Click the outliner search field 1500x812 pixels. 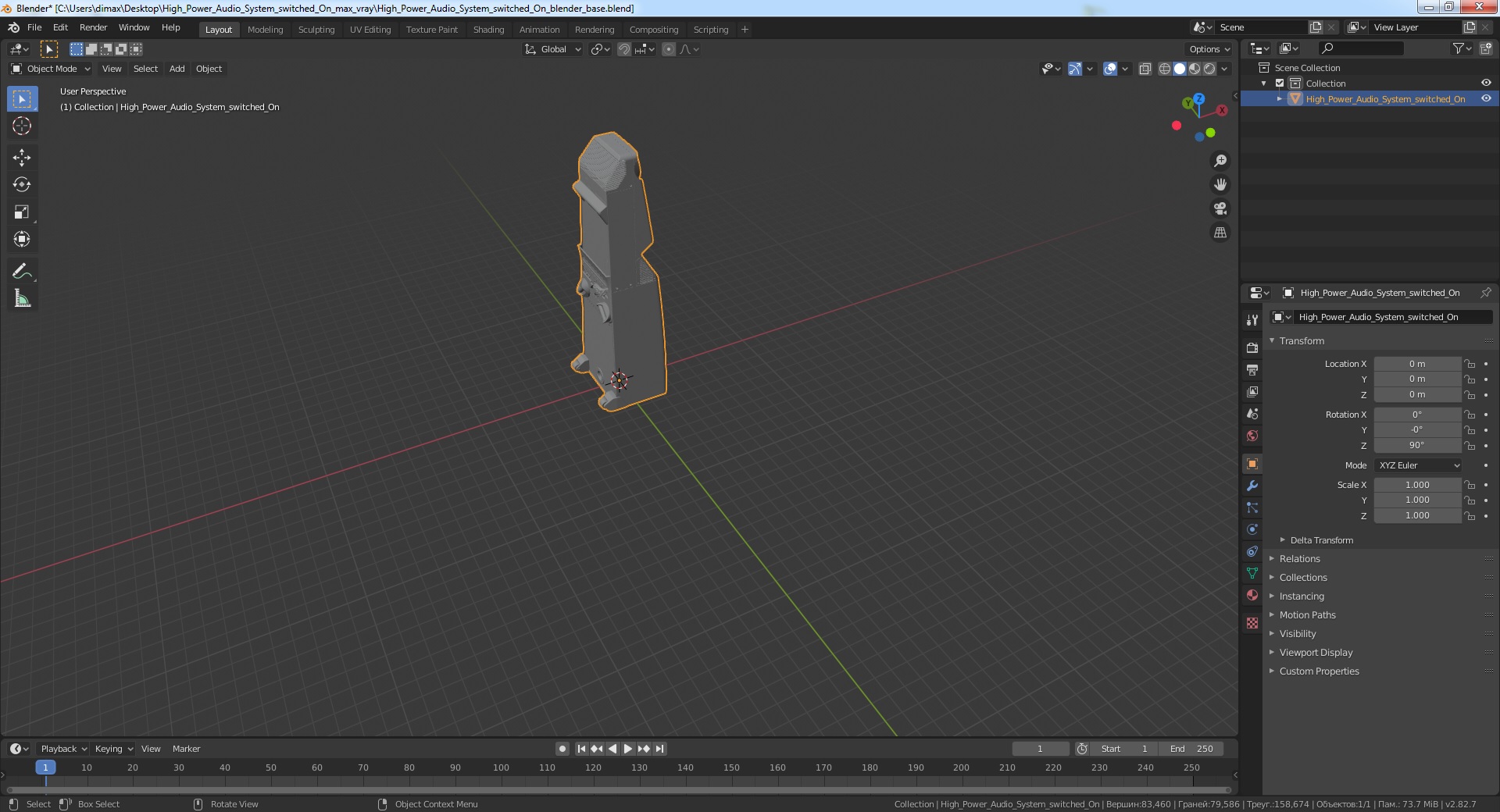1360,48
